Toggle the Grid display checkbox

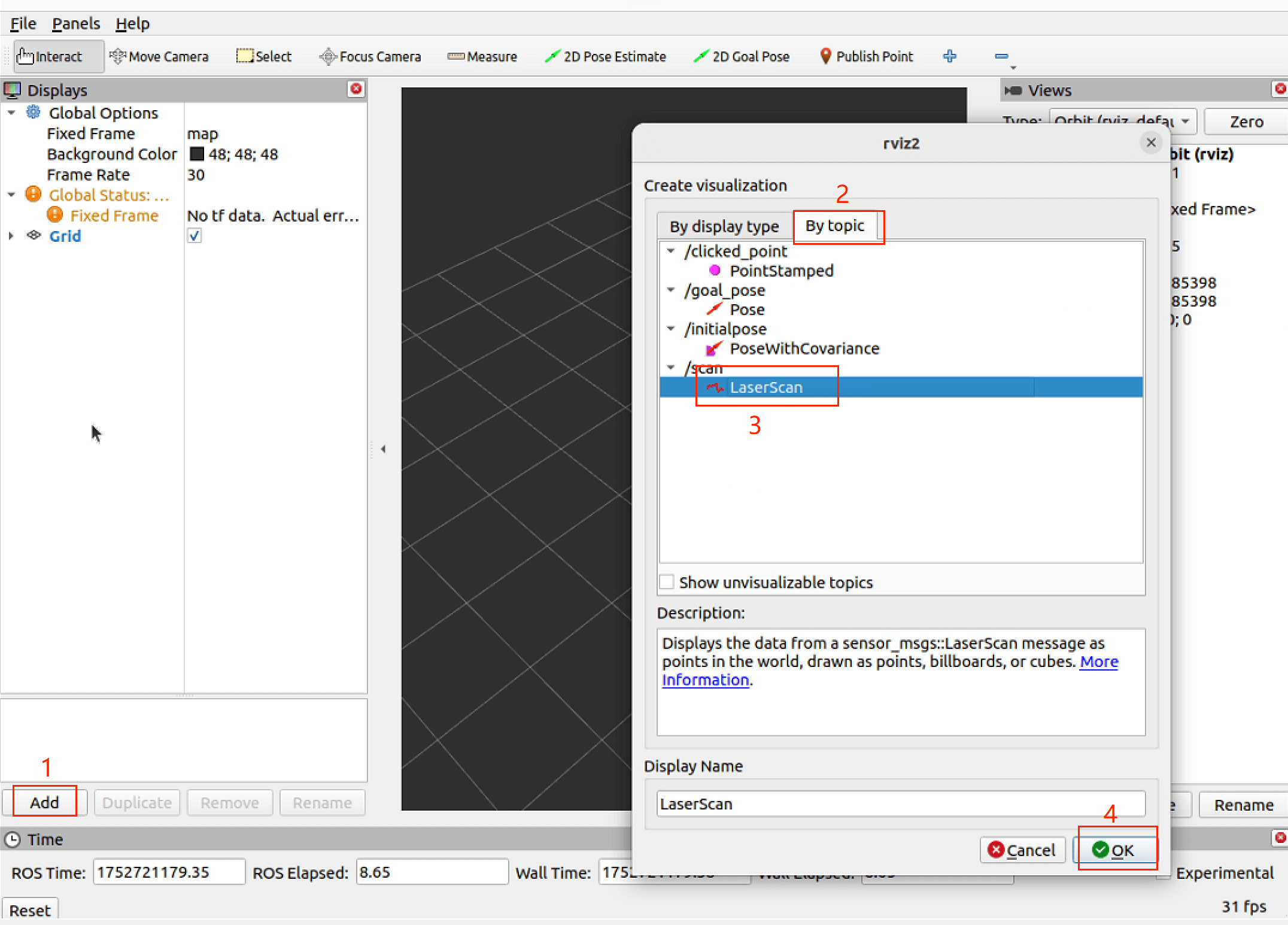tap(195, 236)
